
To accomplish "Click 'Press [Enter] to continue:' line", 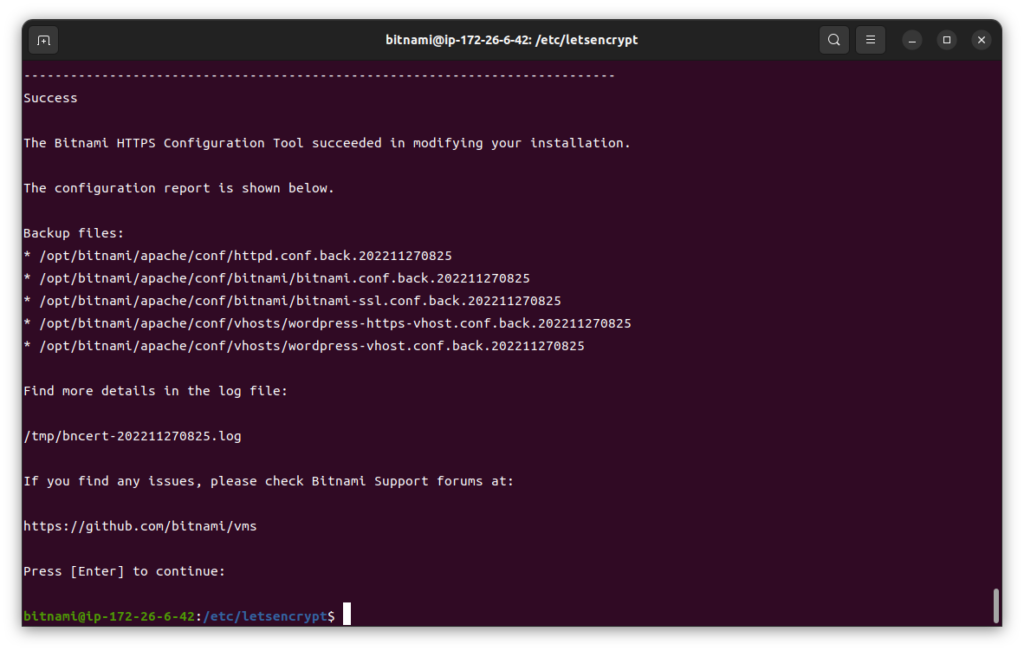I will (124, 571).
